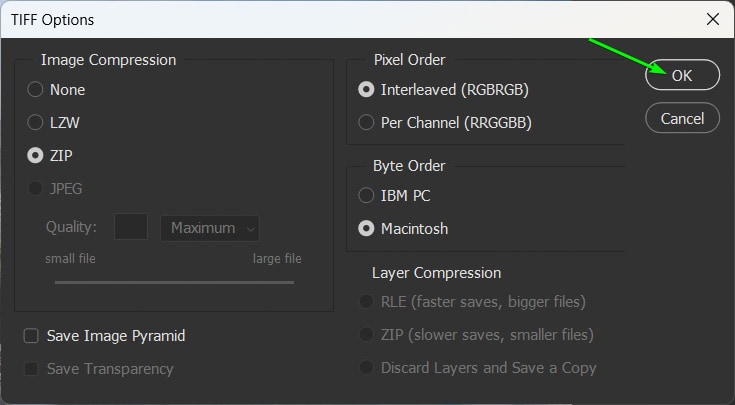Open the Maximum quality dropdown
The width and height of the screenshot is (735, 405).
pyautogui.click(x=210, y=228)
